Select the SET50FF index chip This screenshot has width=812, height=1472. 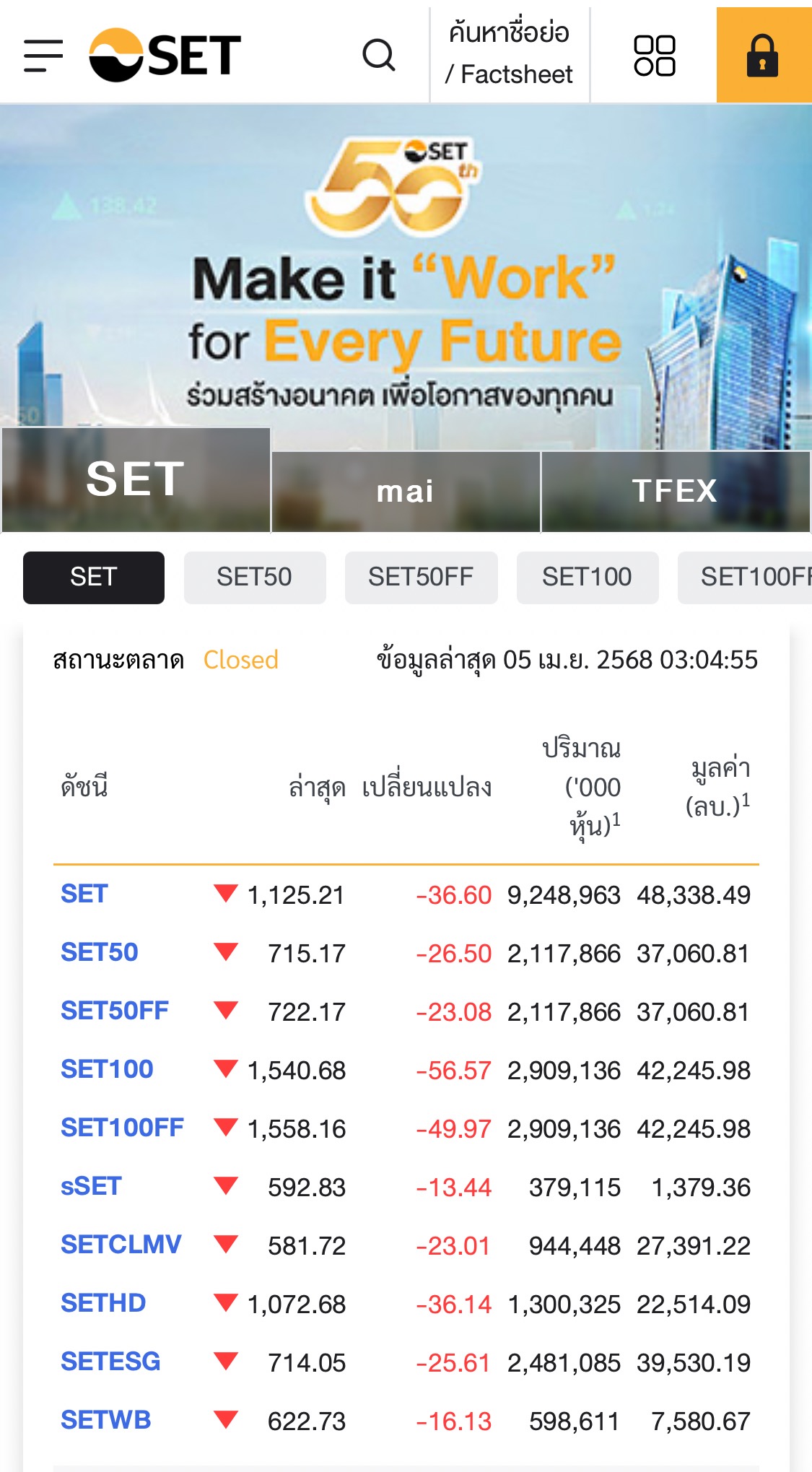coord(421,578)
